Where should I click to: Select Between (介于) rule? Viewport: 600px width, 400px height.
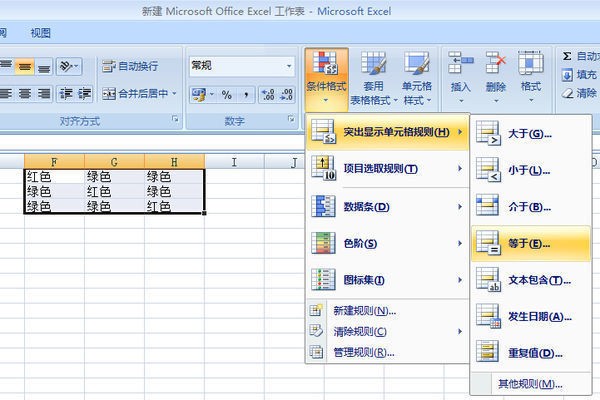[531, 207]
